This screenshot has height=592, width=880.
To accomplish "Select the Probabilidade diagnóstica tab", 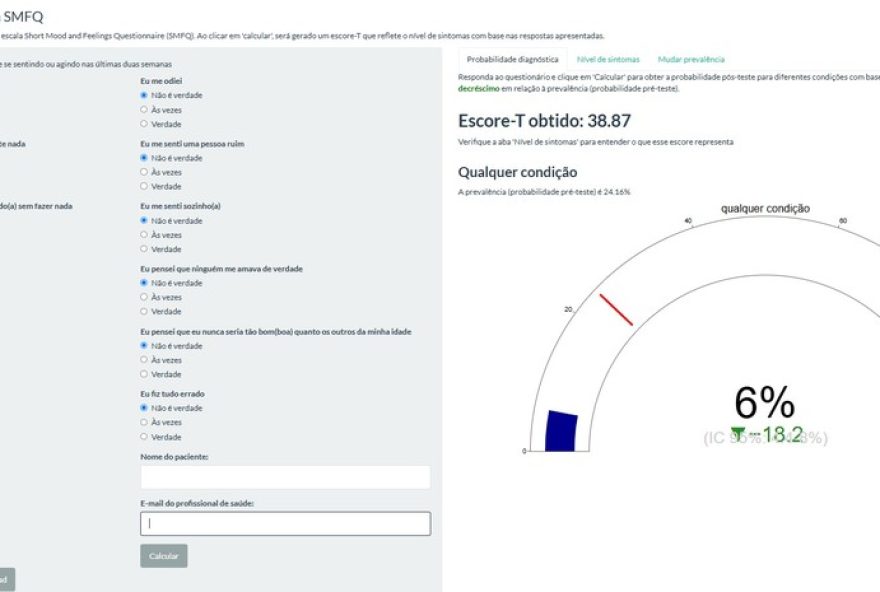I will coord(513,59).
